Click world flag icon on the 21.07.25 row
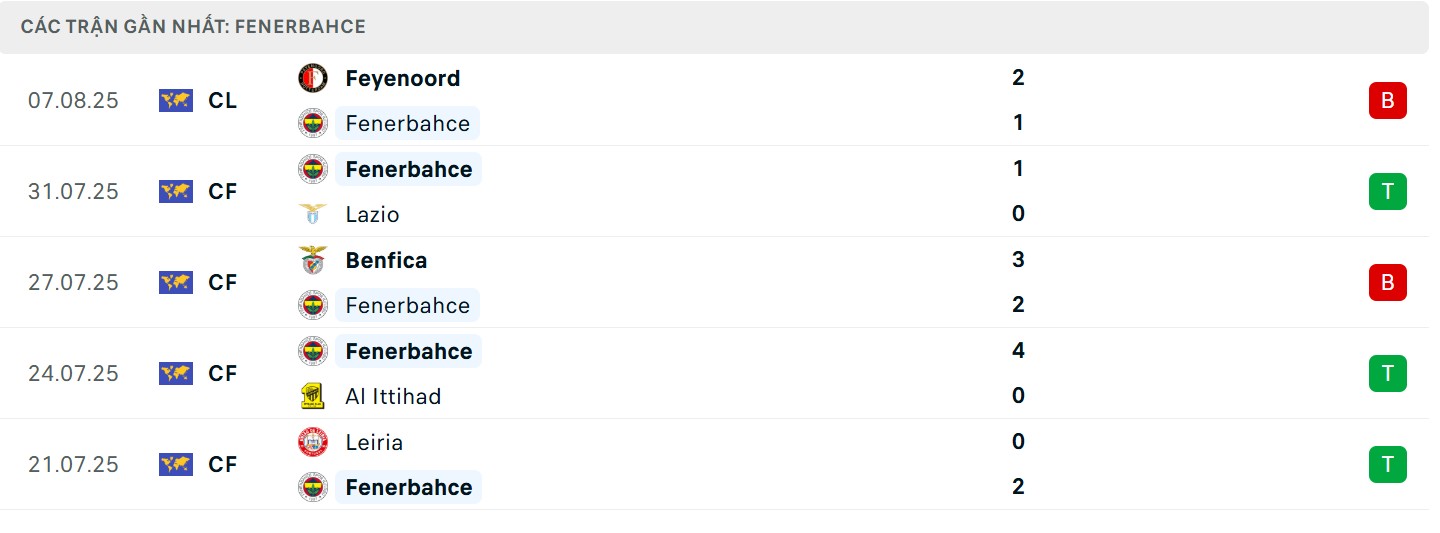Screen dimensions: 1440x533 (x=176, y=464)
